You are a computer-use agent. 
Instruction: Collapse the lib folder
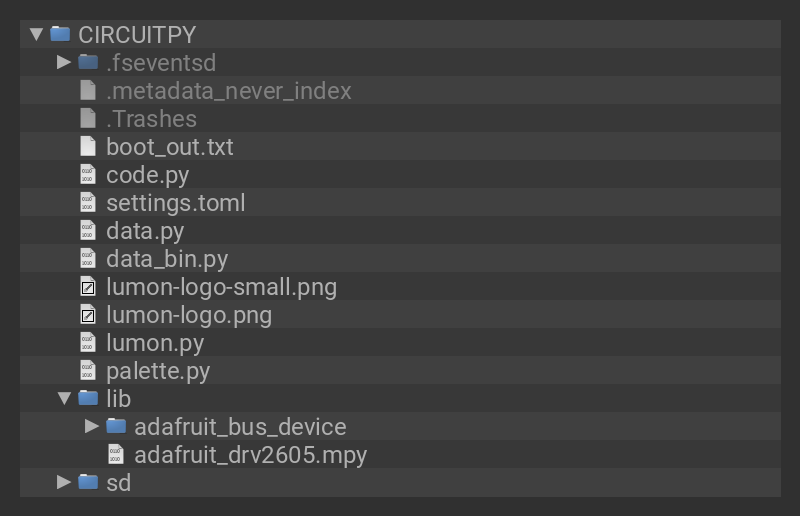(x=64, y=399)
